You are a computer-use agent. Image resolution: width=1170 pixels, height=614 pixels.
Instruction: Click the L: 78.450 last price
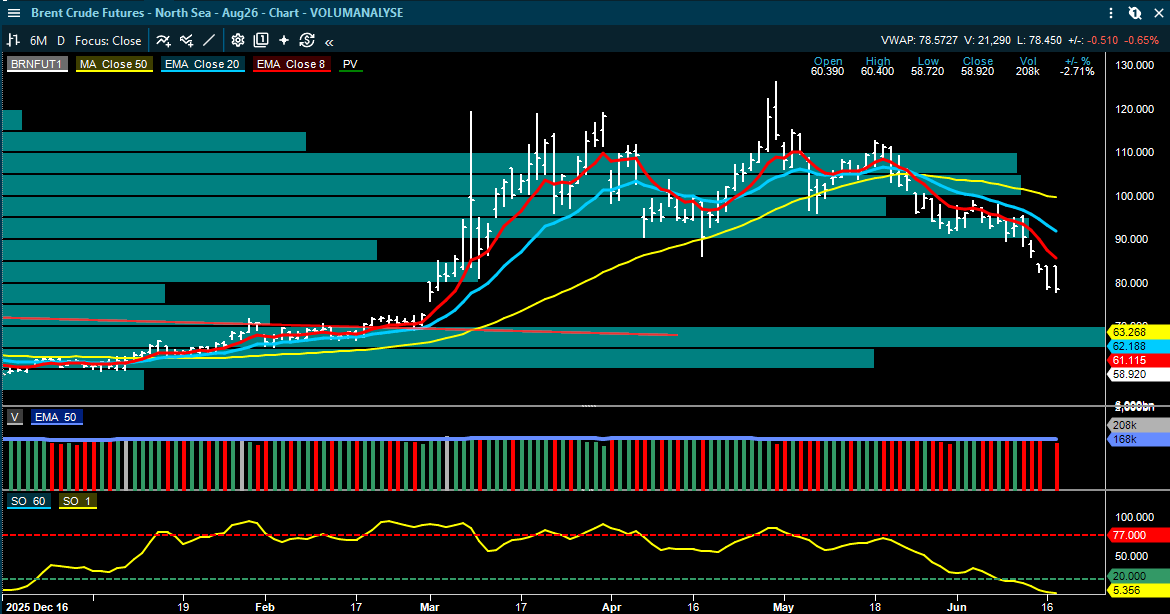coord(1039,40)
